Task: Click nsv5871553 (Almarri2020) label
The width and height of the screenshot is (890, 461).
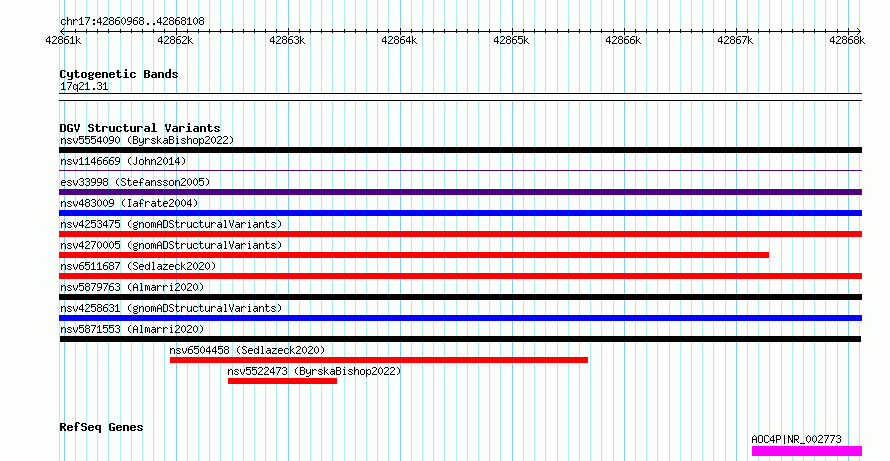Action: (132, 329)
